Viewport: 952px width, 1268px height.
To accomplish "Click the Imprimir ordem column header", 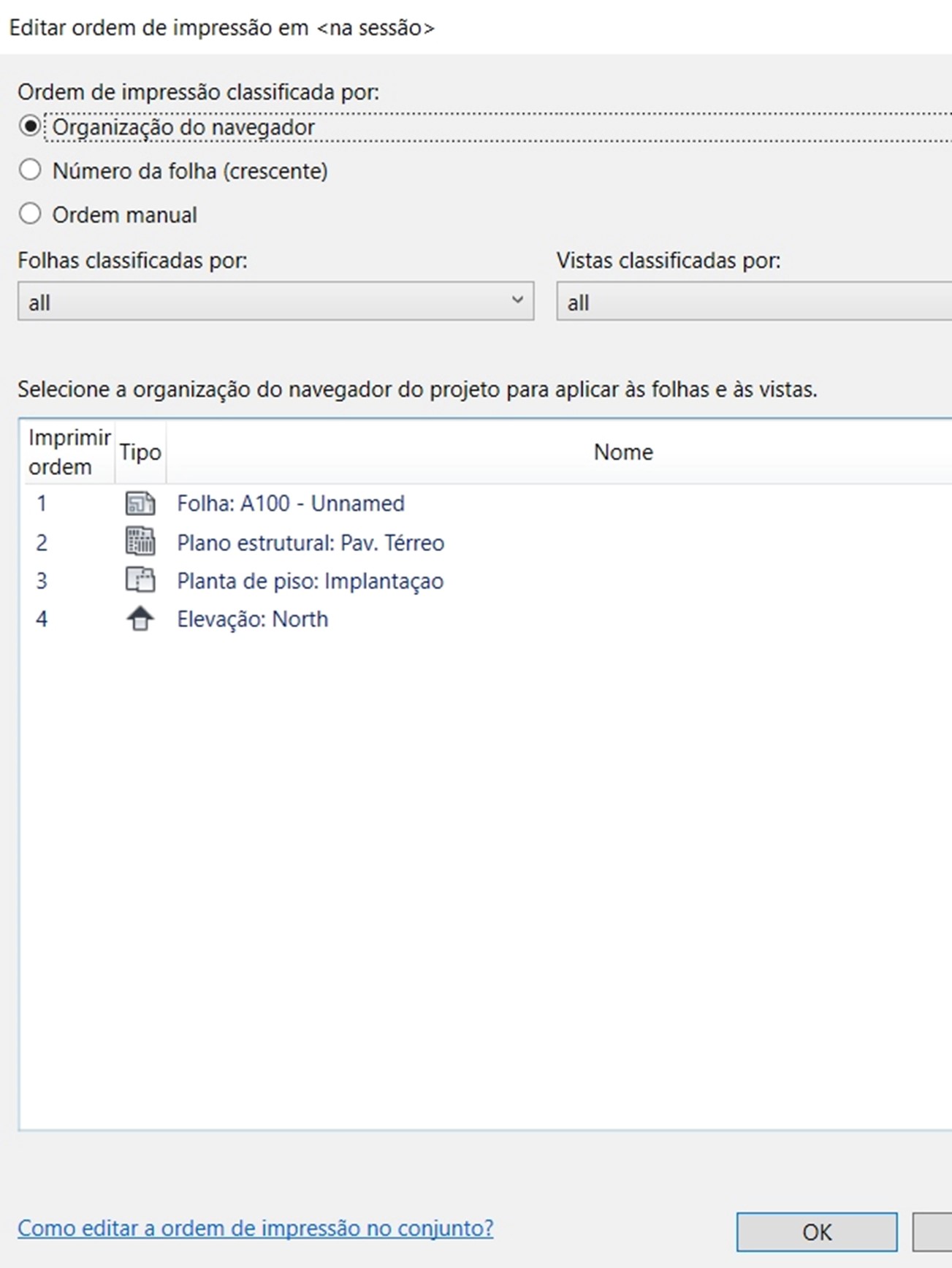I will pyautogui.click(x=69, y=452).
